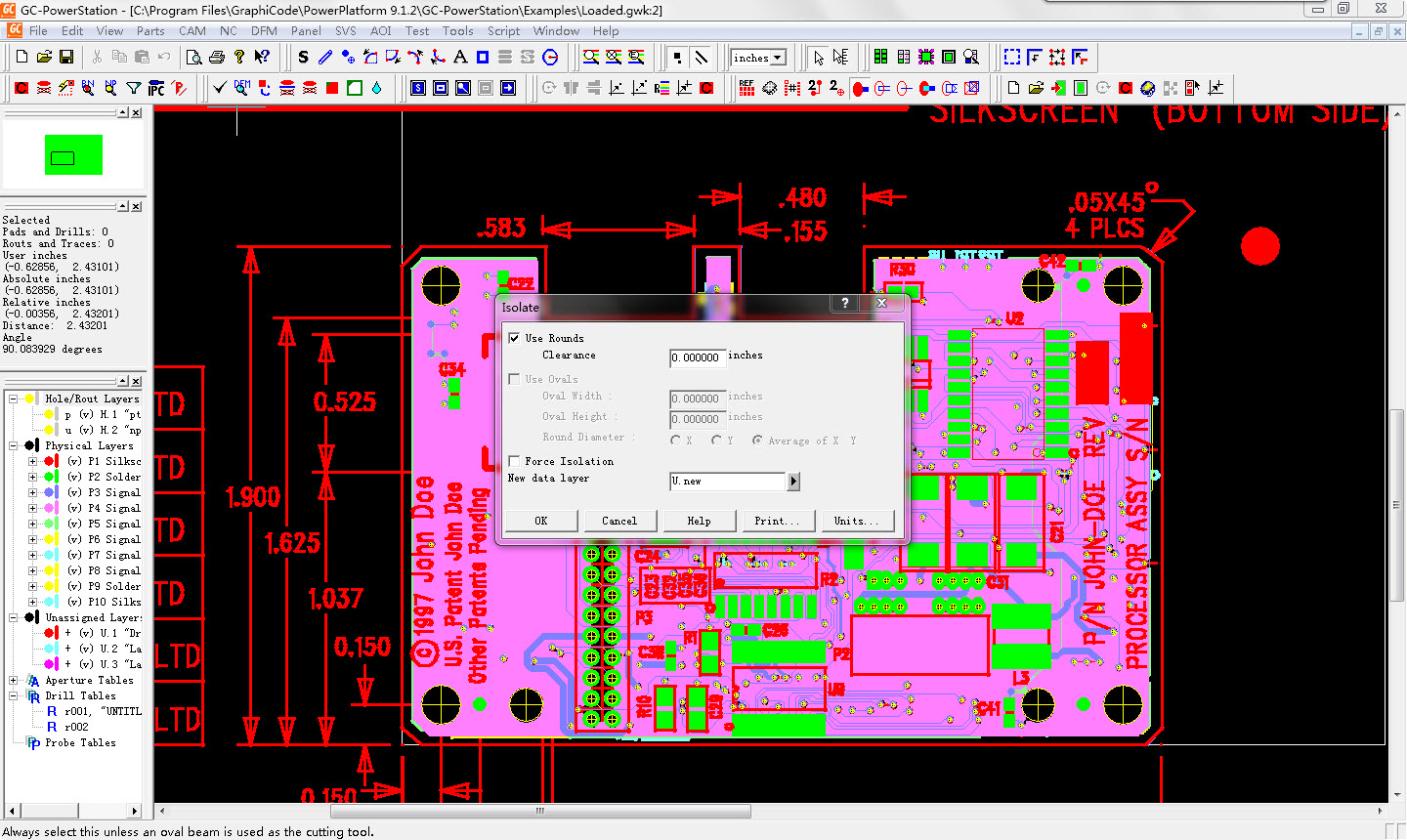This screenshot has width=1407, height=840.
Task: Click the black checkmark icon
Action: click(x=220, y=88)
